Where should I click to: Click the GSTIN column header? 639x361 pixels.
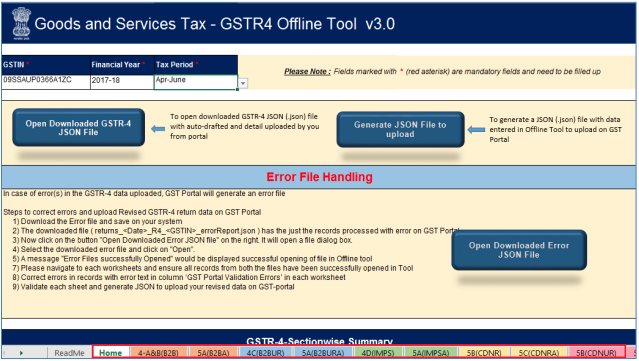(46, 65)
